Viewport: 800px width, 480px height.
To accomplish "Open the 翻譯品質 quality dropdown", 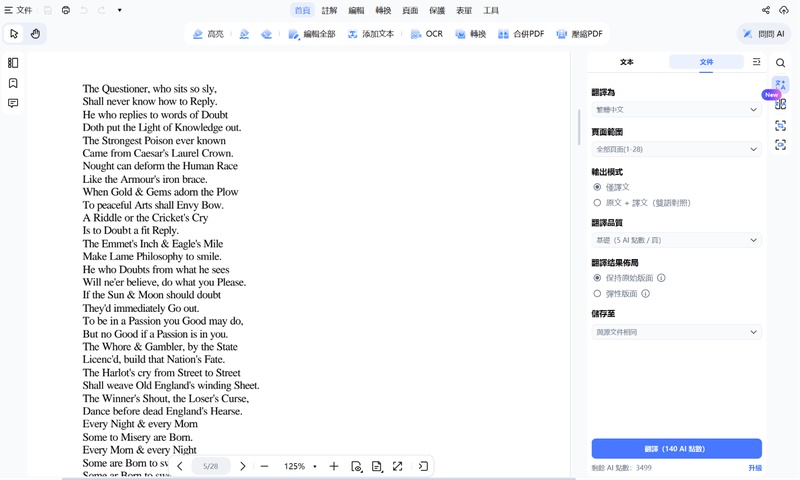I will click(677, 240).
